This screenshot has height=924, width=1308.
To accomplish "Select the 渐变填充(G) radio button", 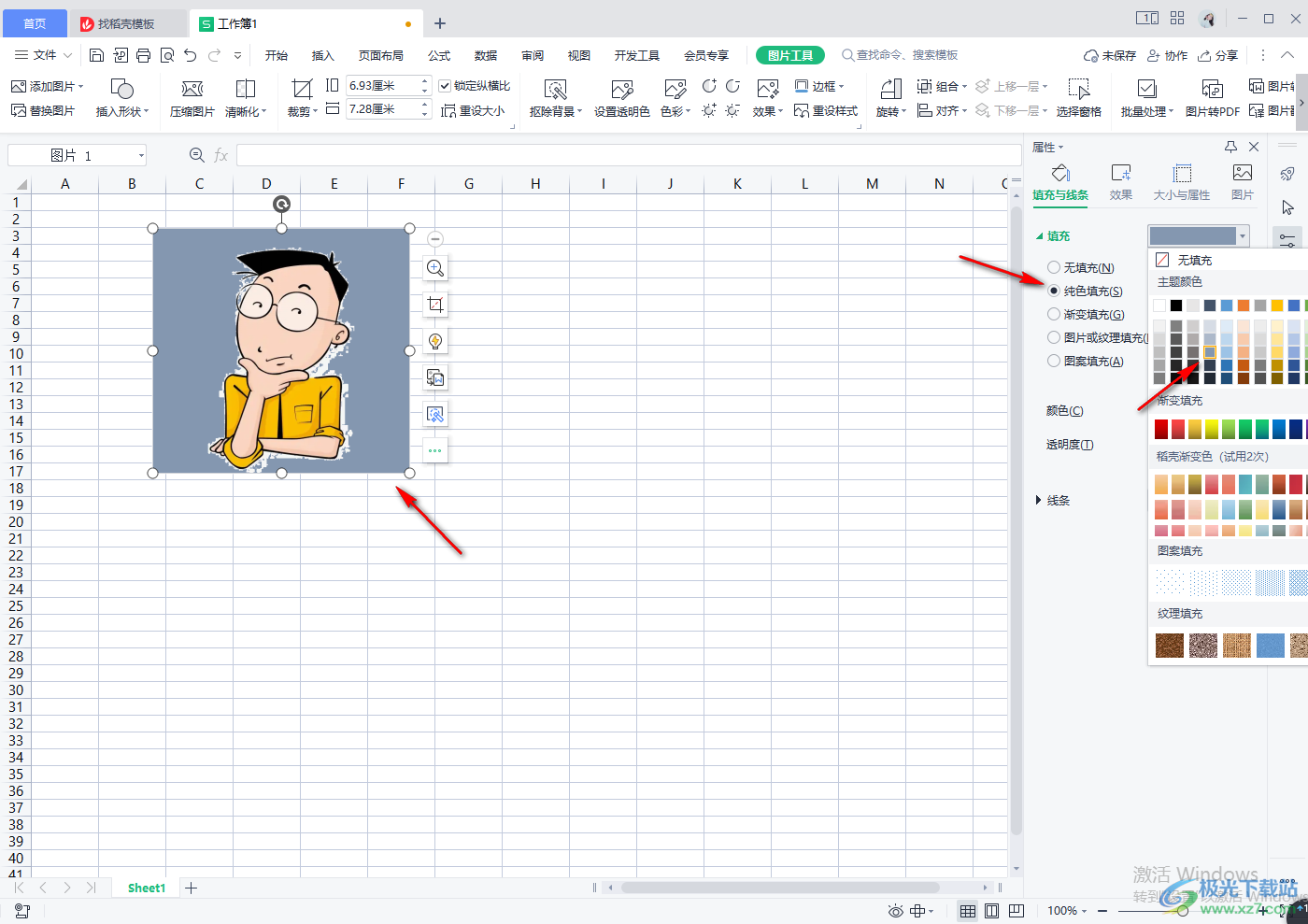I will click(1054, 314).
